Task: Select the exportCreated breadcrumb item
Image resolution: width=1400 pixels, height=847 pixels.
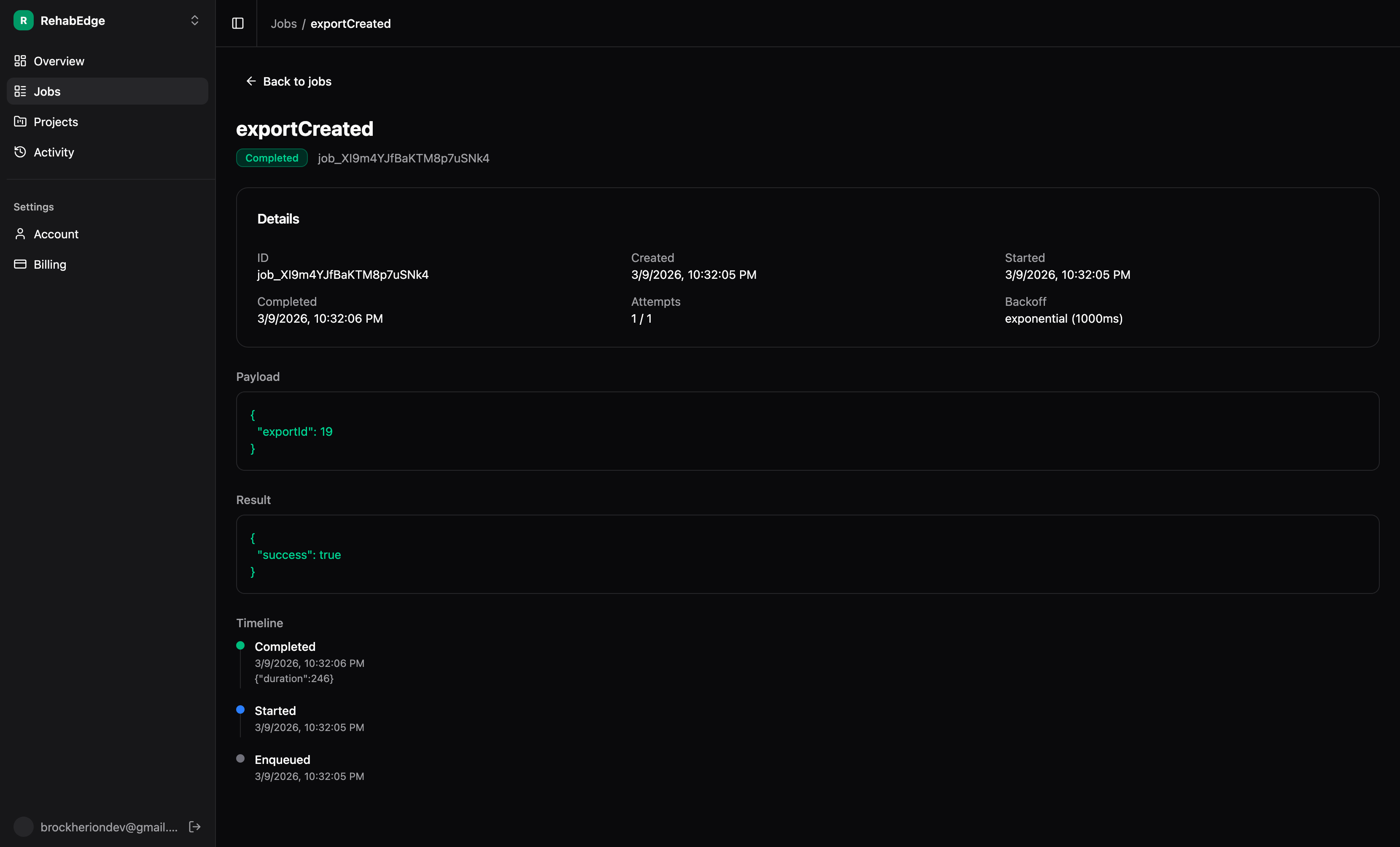Action: tap(350, 24)
